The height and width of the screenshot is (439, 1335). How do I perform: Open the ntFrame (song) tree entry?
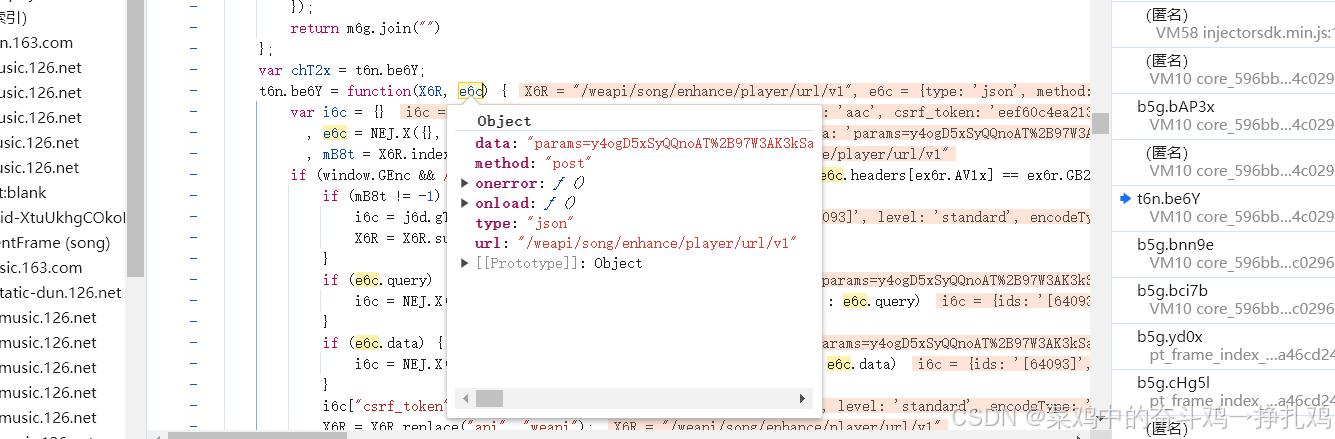tap(55, 242)
